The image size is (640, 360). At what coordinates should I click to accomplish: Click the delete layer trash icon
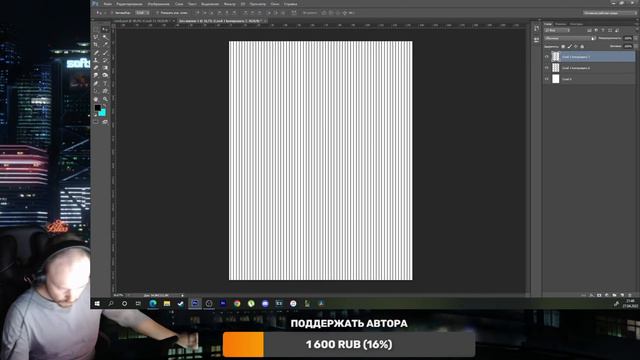point(630,295)
